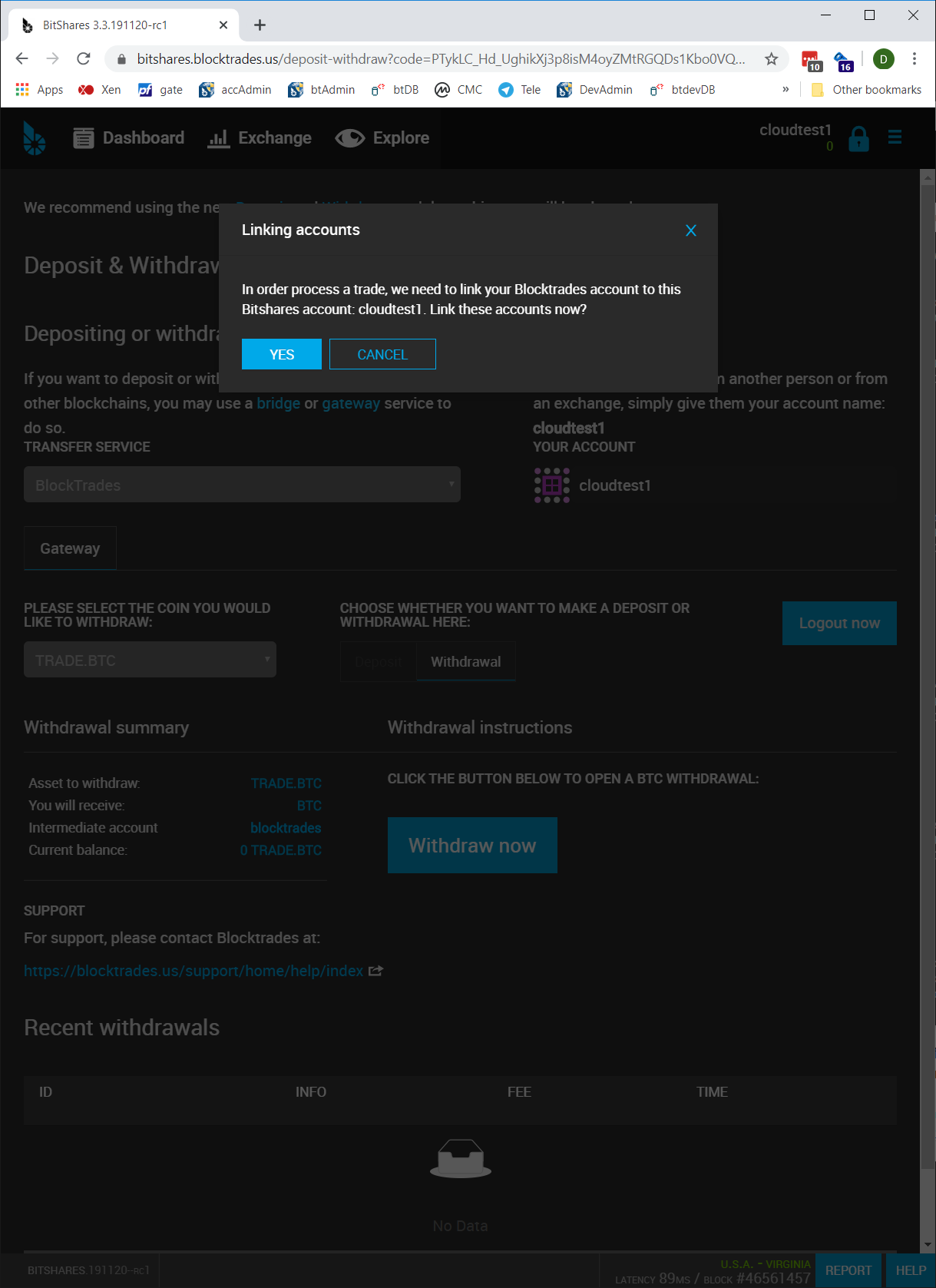Screen dimensions: 936x1288
Task: Bookmark this page with the star icon
Action: tap(772, 59)
